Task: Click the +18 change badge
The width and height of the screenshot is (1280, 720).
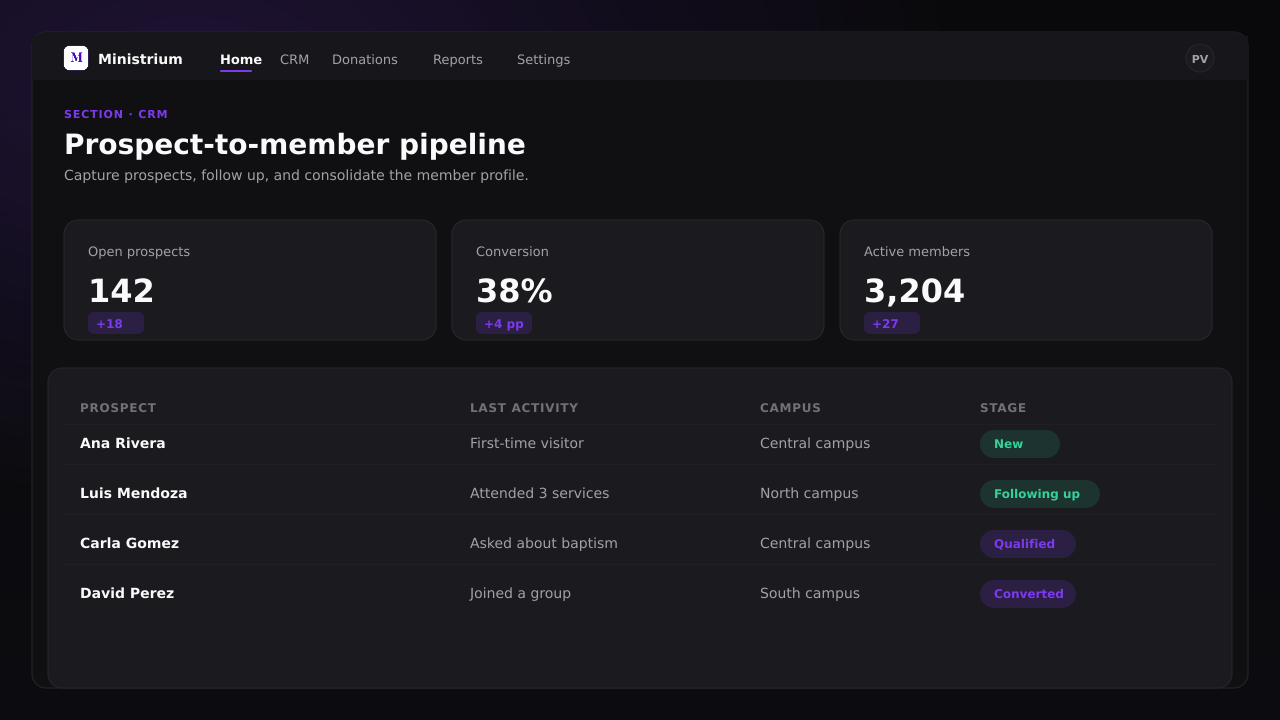Action: 116,323
